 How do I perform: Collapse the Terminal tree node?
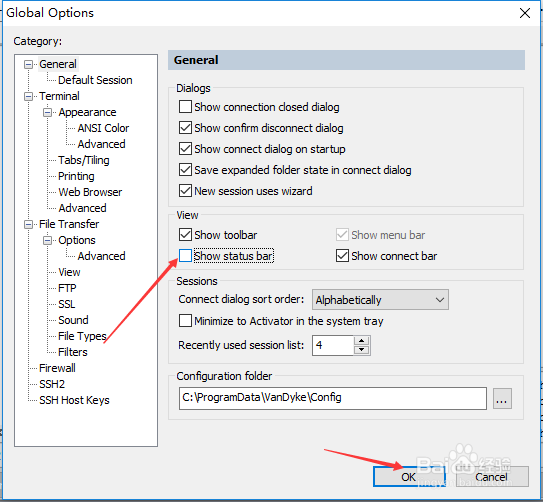(x=28, y=96)
